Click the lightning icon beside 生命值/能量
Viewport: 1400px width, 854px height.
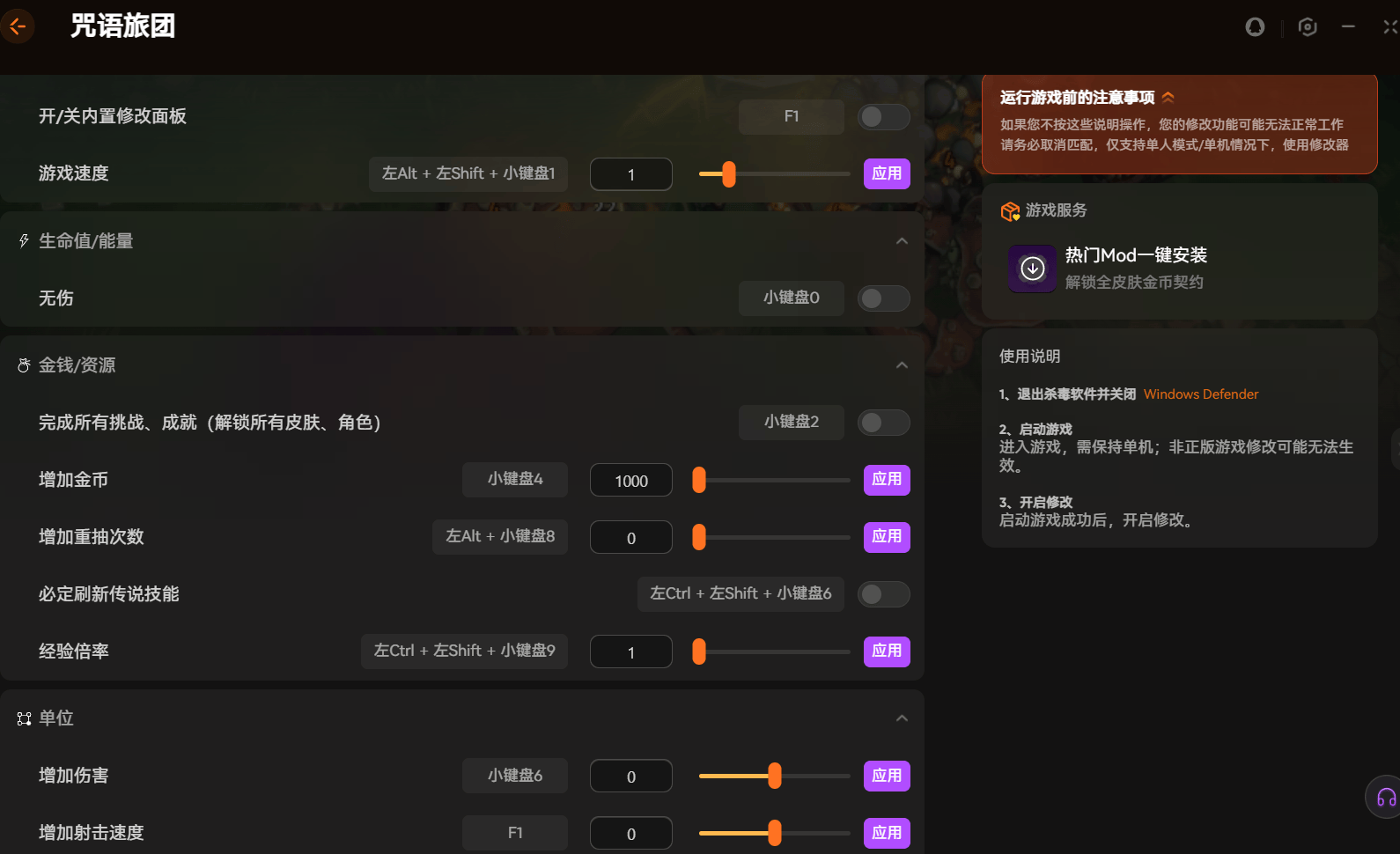point(24,241)
